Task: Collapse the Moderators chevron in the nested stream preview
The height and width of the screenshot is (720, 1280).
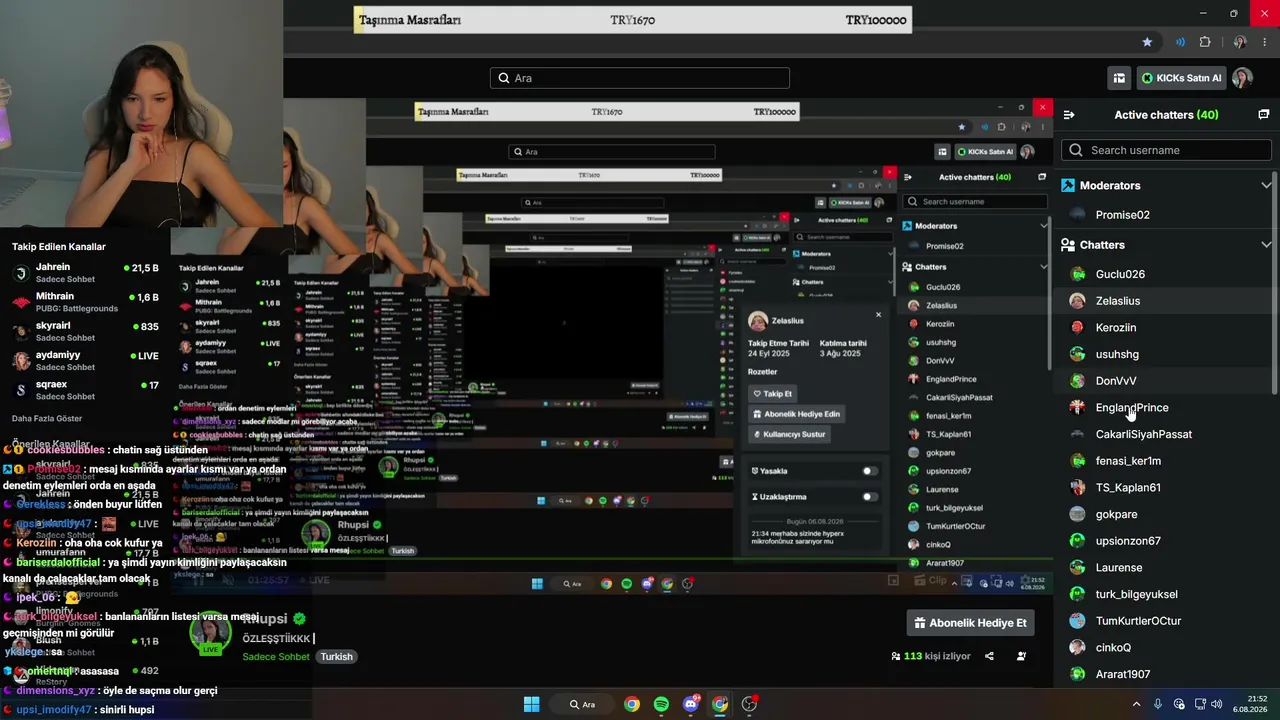Action: (x=1043, y=226)
